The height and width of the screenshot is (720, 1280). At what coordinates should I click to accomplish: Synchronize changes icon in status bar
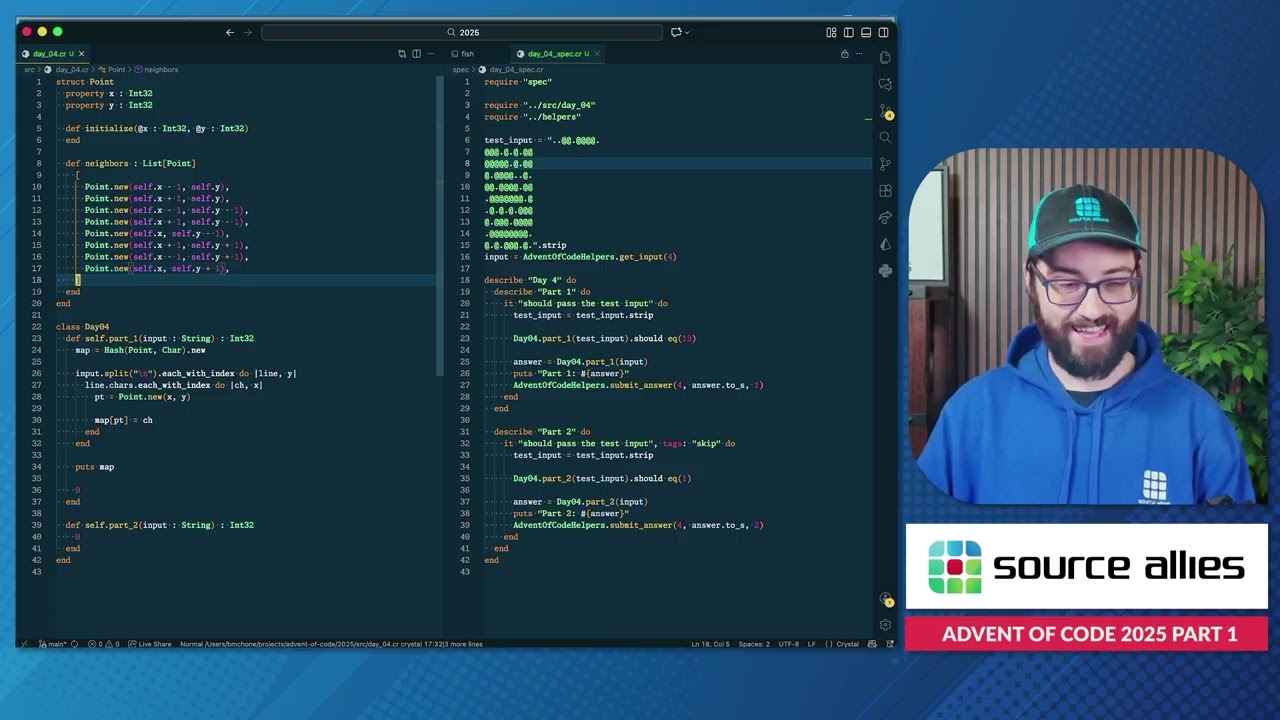click(x=75, y=644)
